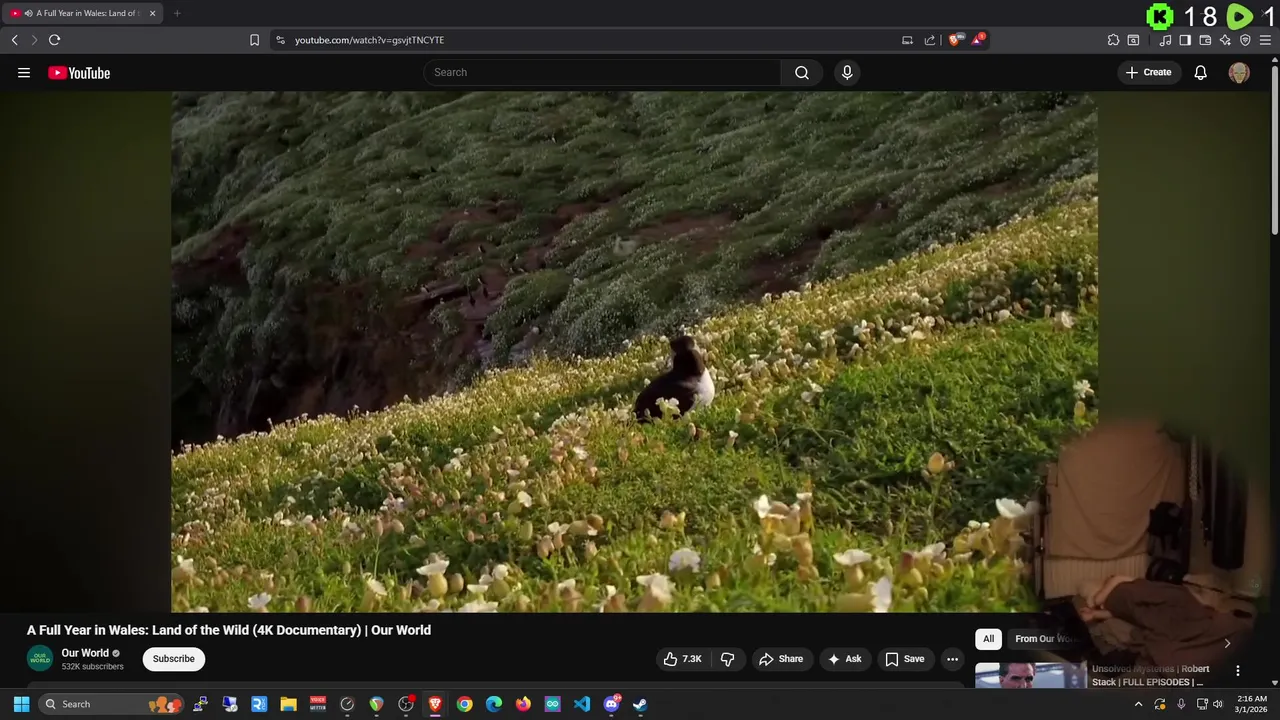The width and height of the screenshot is (1280, 720).
Task: Click the YouTube search magnifier button
Action: pyautogui.click(x=801, y=72)
